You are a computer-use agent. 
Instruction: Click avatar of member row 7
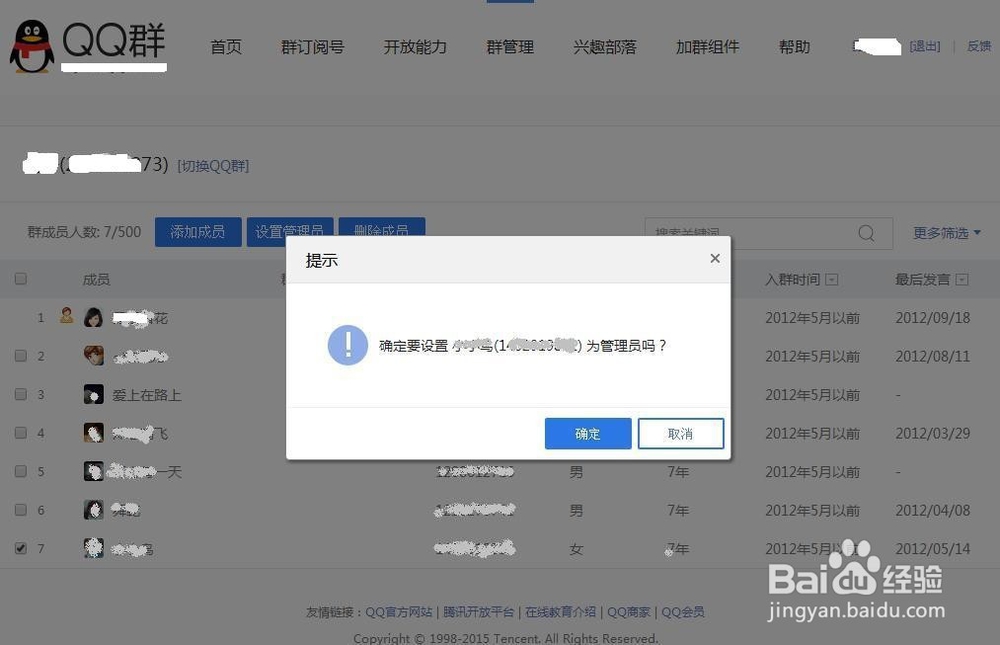click(x=94, y=548)
